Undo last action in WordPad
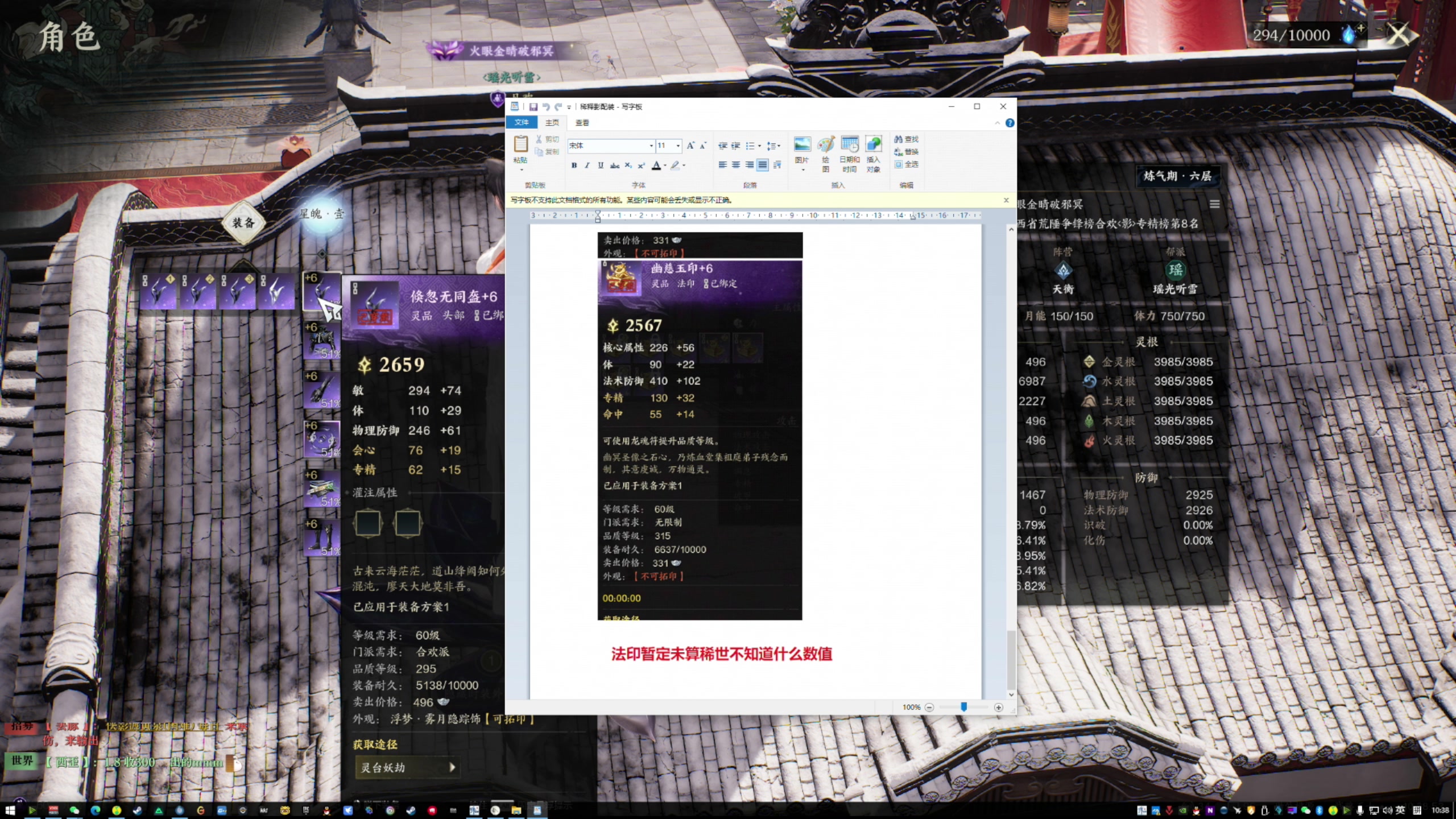 (x=546, y=106)
